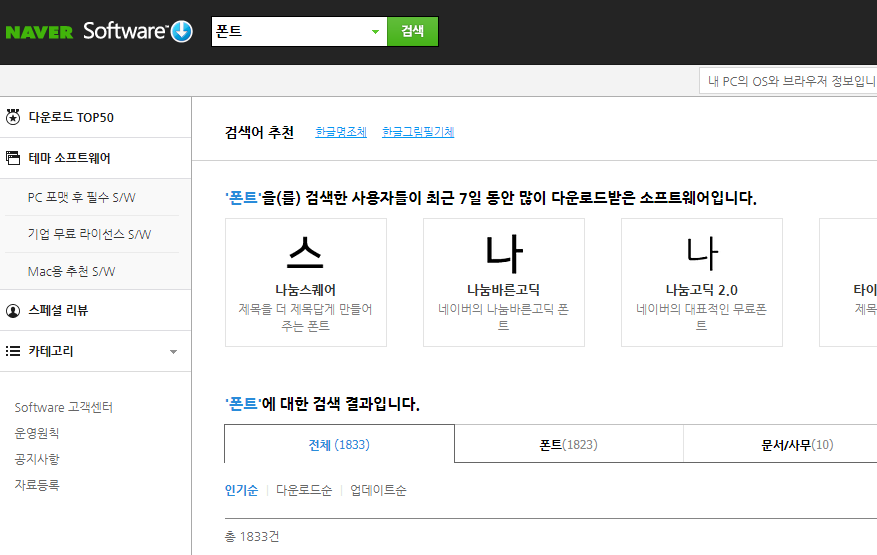Sort results by 다운로드순
The width and height of the screenshot is (877, 555).
(x=304, y=491)
